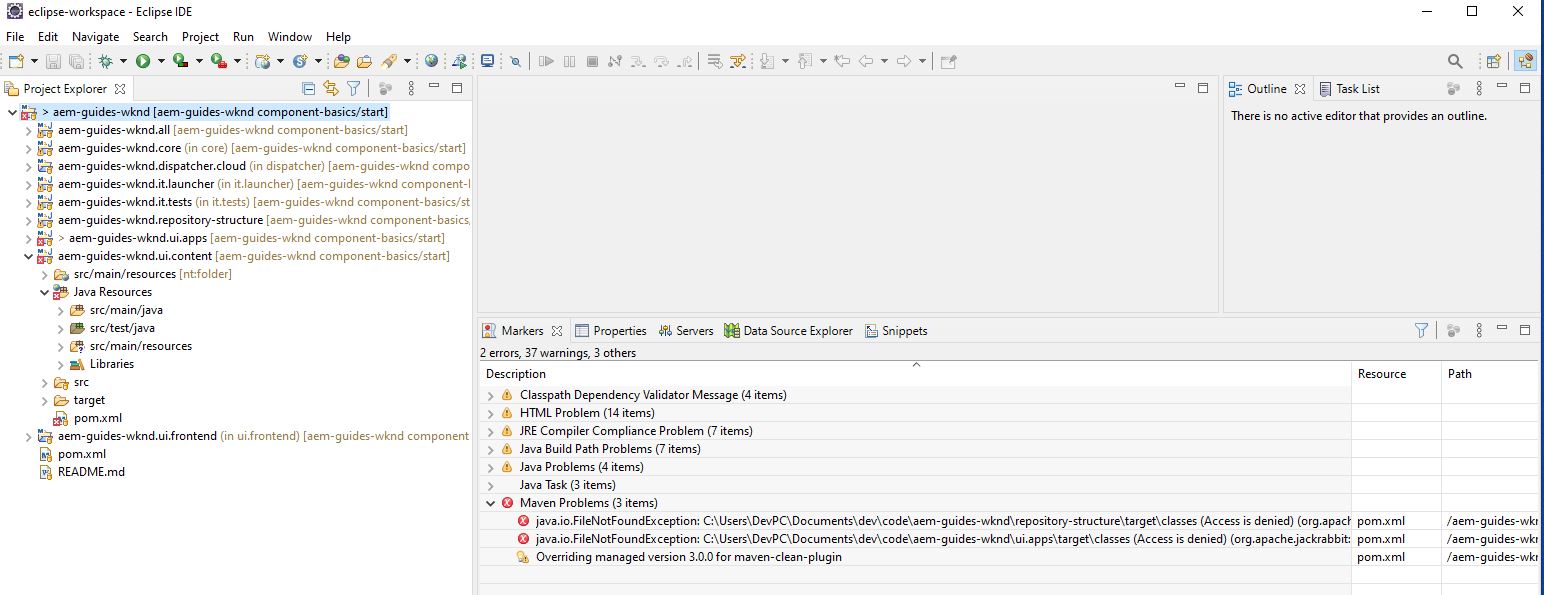Click the Save icon in the toolbar

[53, 61]
